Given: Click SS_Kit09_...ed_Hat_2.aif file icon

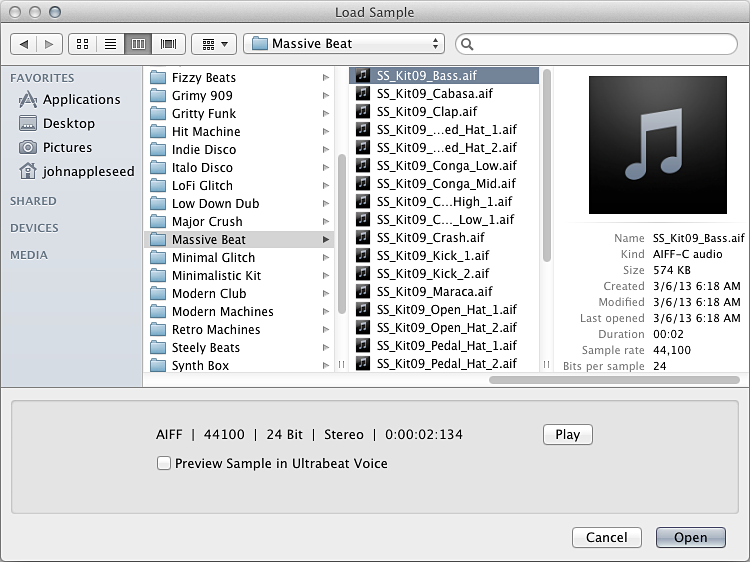Looking at the screenshot, I should pyautogui.click(x=363, y=147).
